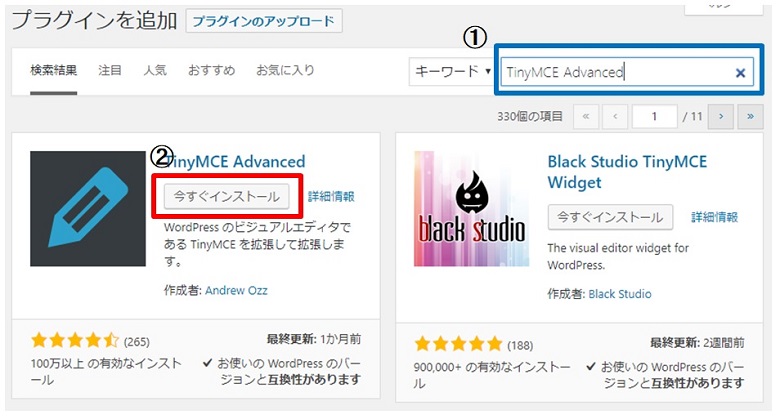
Task: Click Black Studio five-star rating
Action: point(457,345)
